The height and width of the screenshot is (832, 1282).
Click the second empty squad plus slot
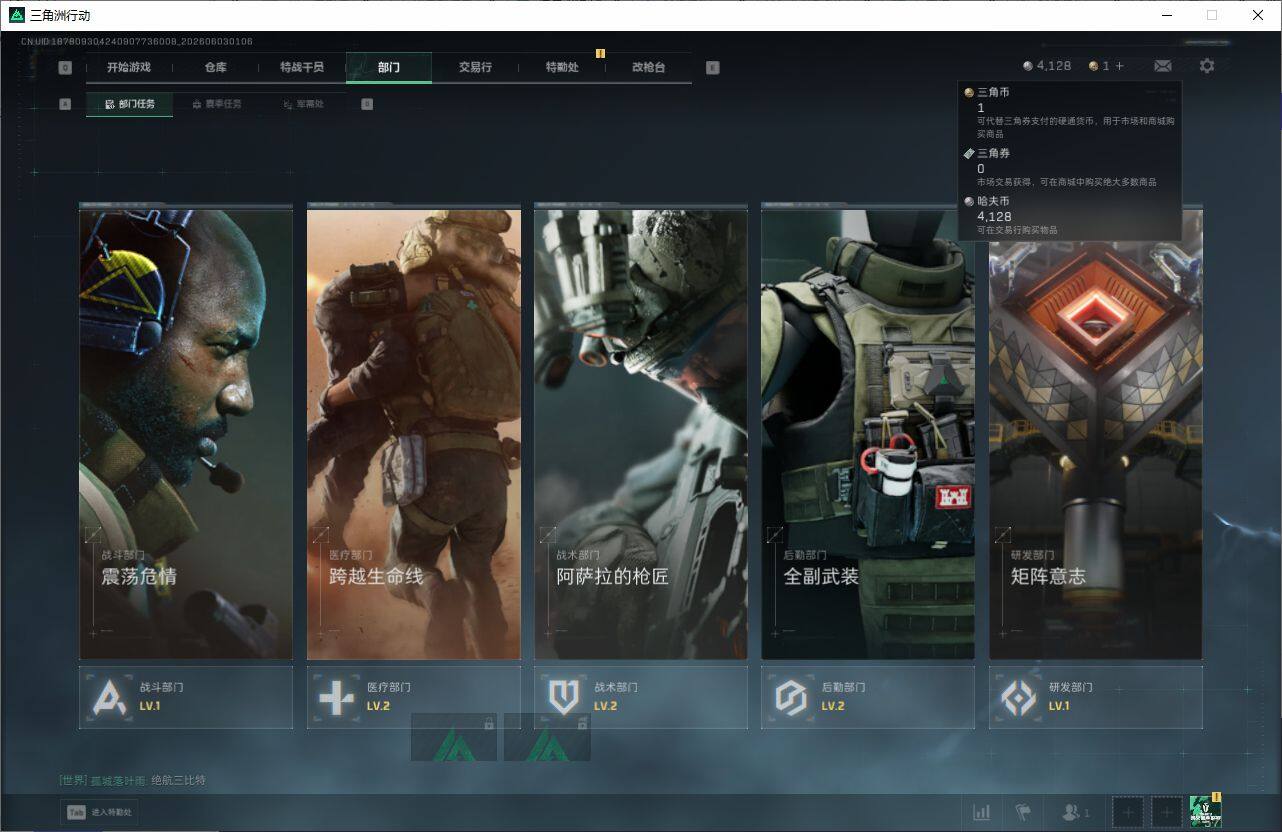1165,812
